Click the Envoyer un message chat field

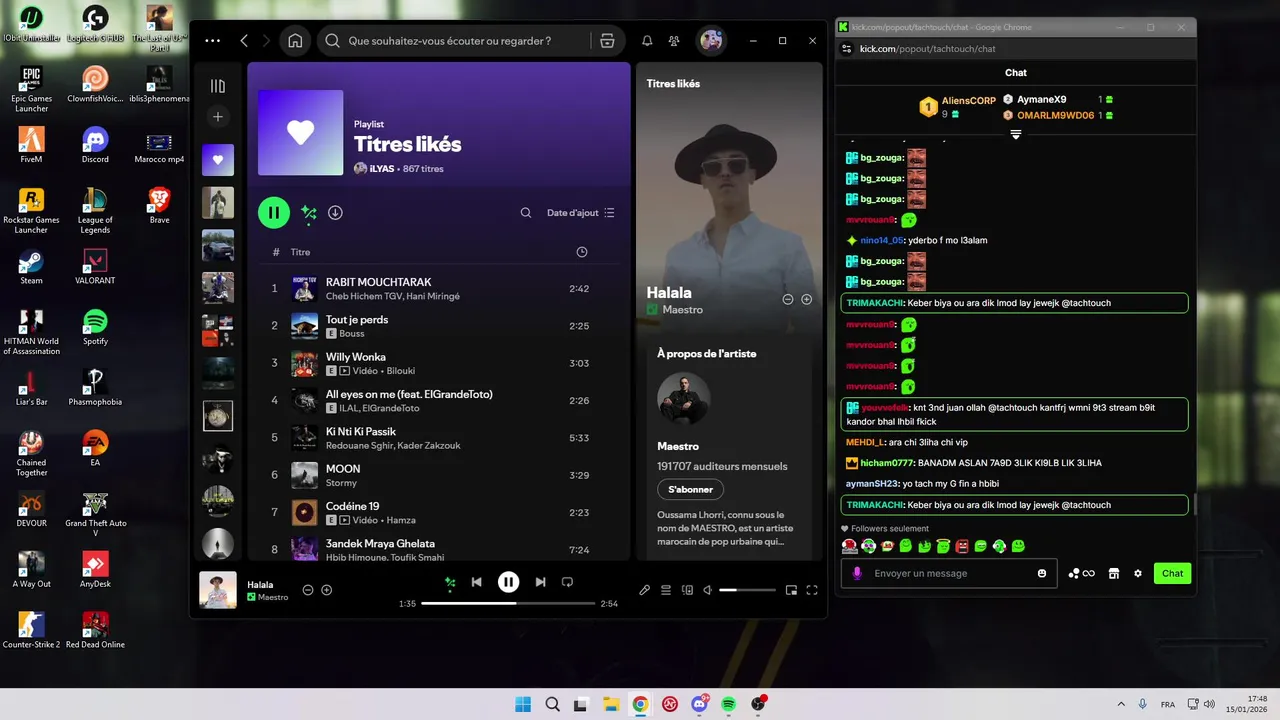948,573
